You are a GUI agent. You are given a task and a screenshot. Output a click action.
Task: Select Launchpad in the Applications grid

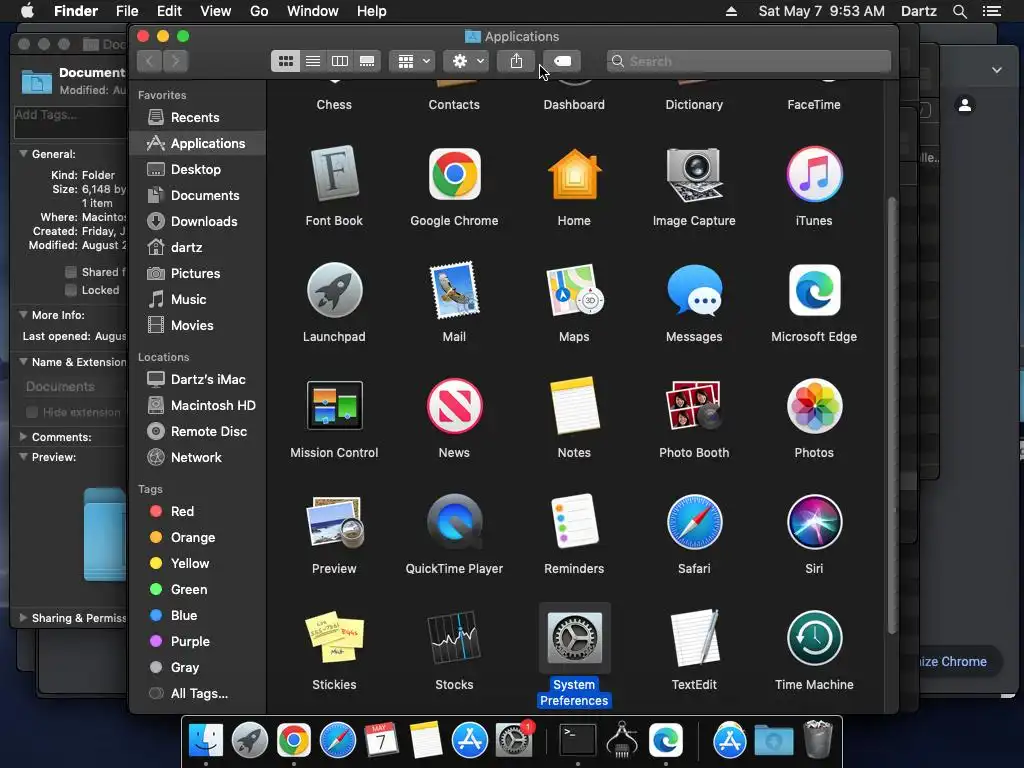[334, 291]
